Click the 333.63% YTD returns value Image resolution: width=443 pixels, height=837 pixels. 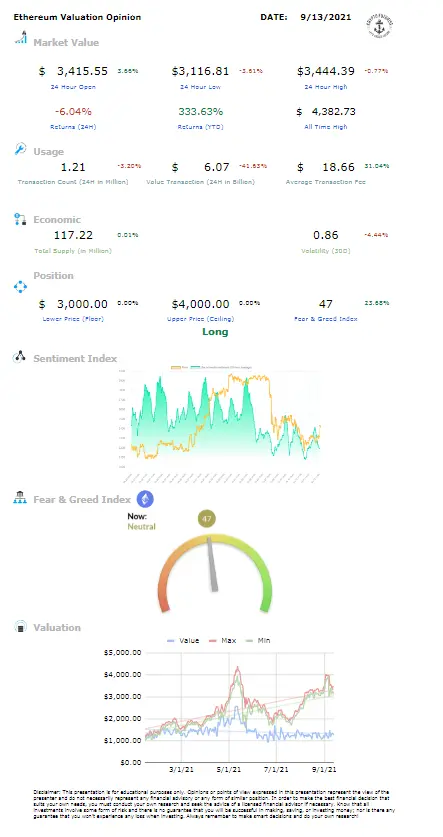pos(200,112)
